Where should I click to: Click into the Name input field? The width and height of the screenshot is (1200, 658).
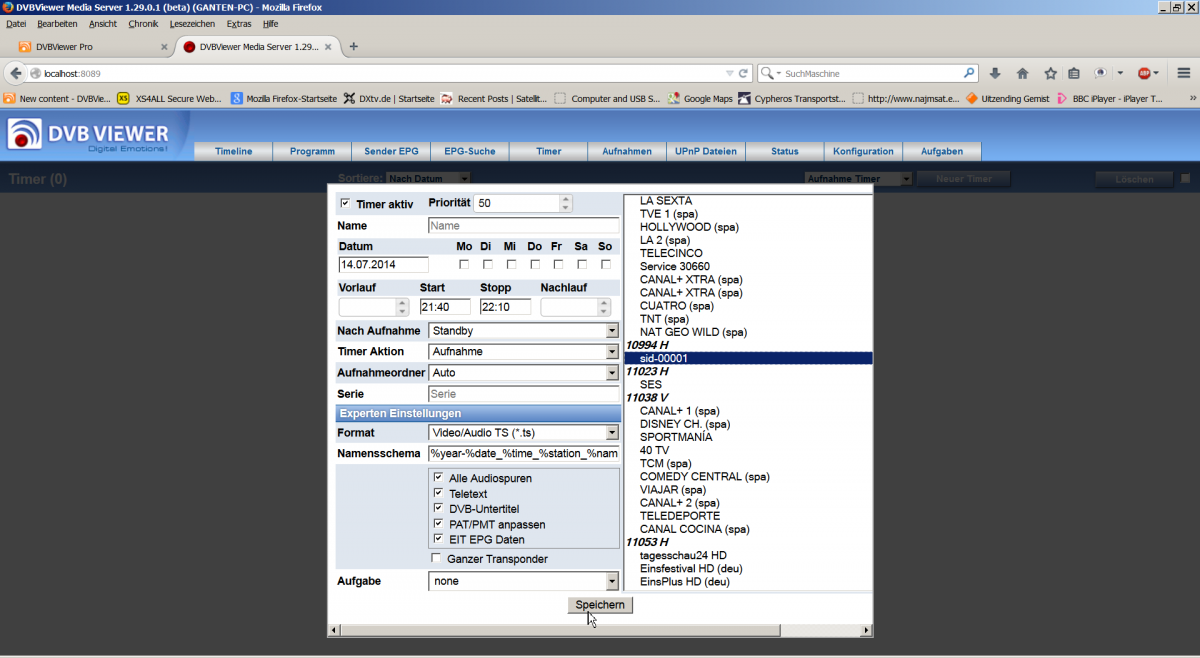point(523,226)
